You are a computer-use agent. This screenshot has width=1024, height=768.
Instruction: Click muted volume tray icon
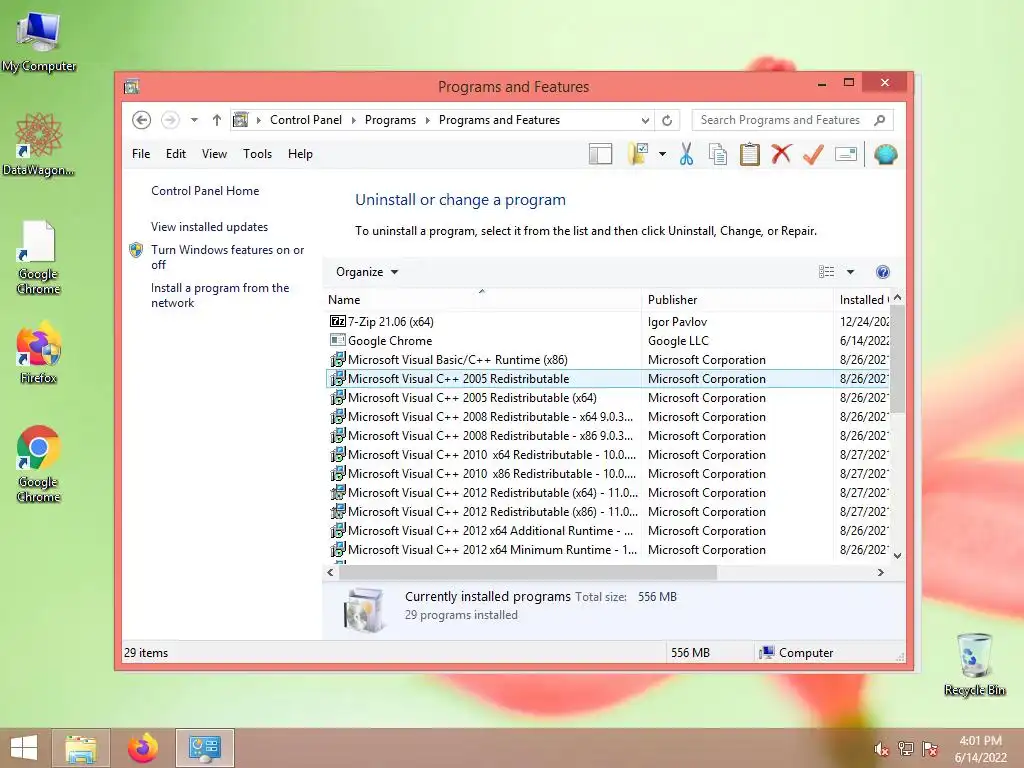[881, 749]
